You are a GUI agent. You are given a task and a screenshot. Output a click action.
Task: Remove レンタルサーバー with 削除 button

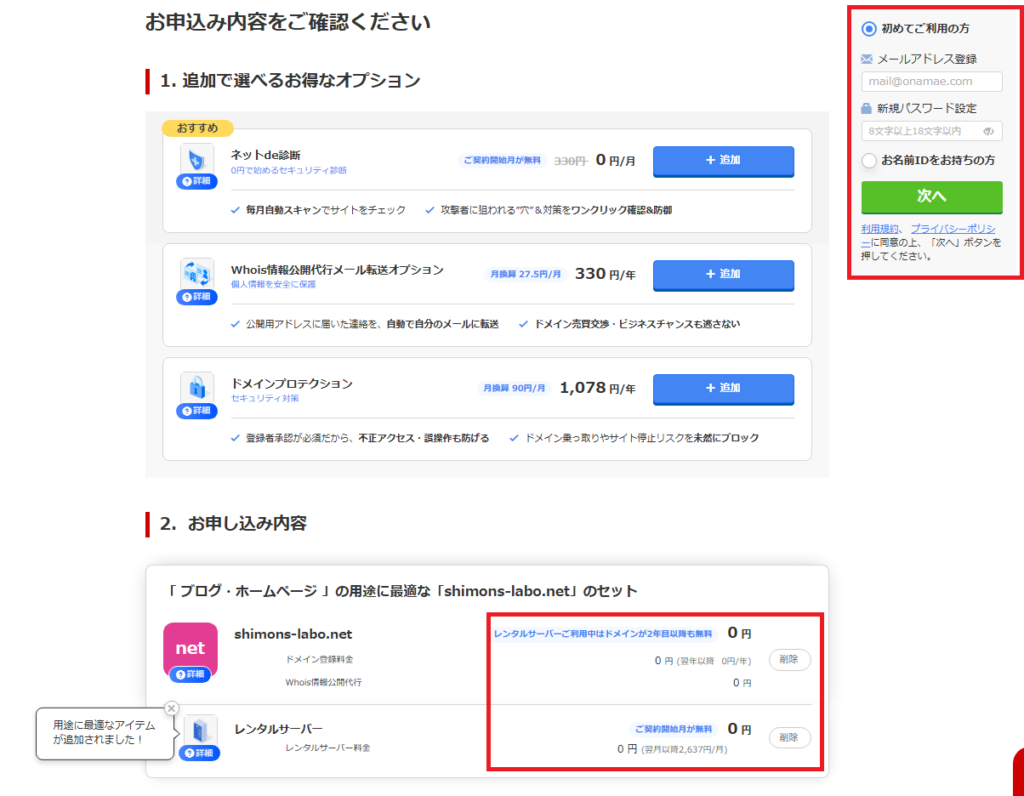789,738
